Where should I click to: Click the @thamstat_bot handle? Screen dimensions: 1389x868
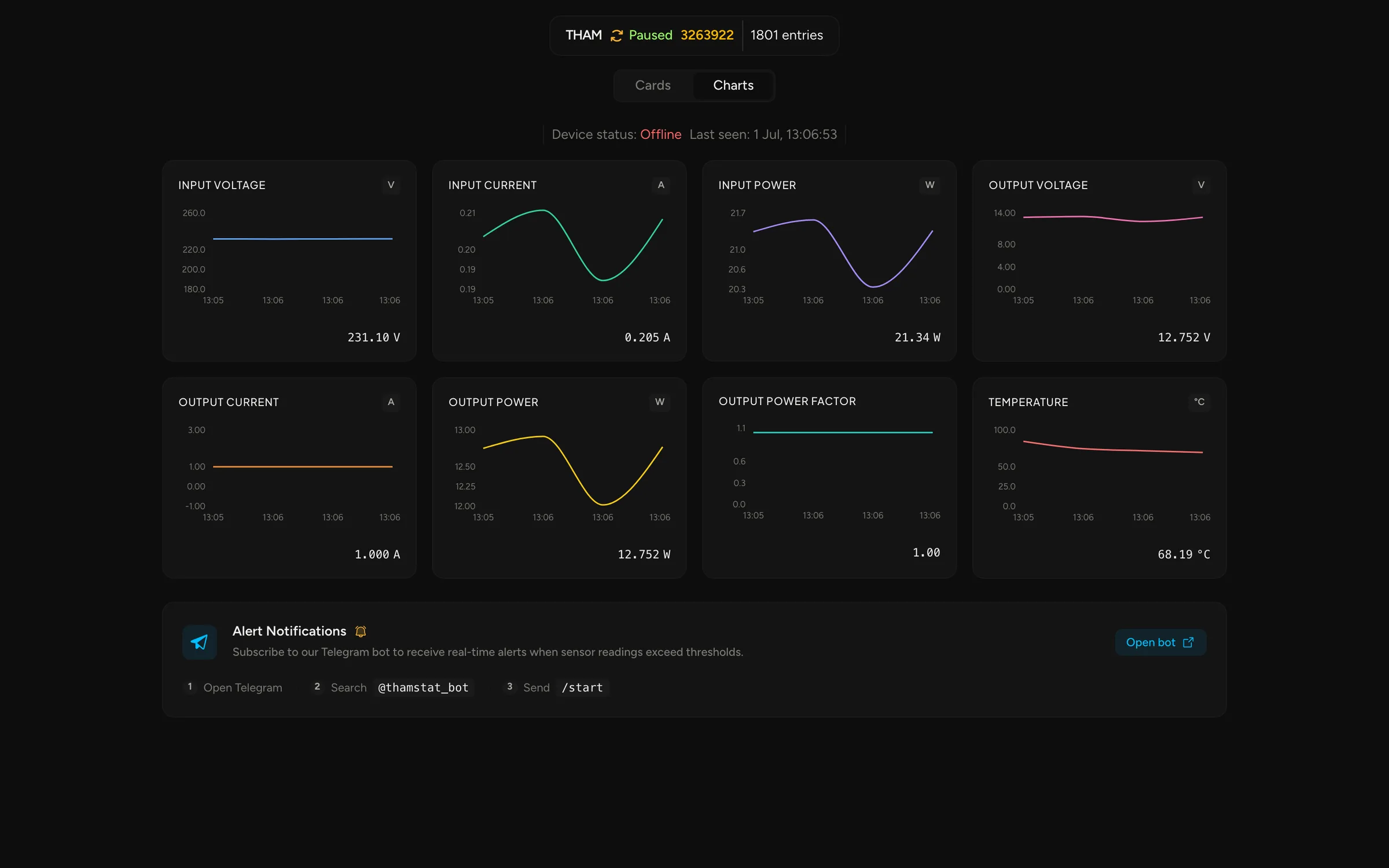(x=423, y=687)
